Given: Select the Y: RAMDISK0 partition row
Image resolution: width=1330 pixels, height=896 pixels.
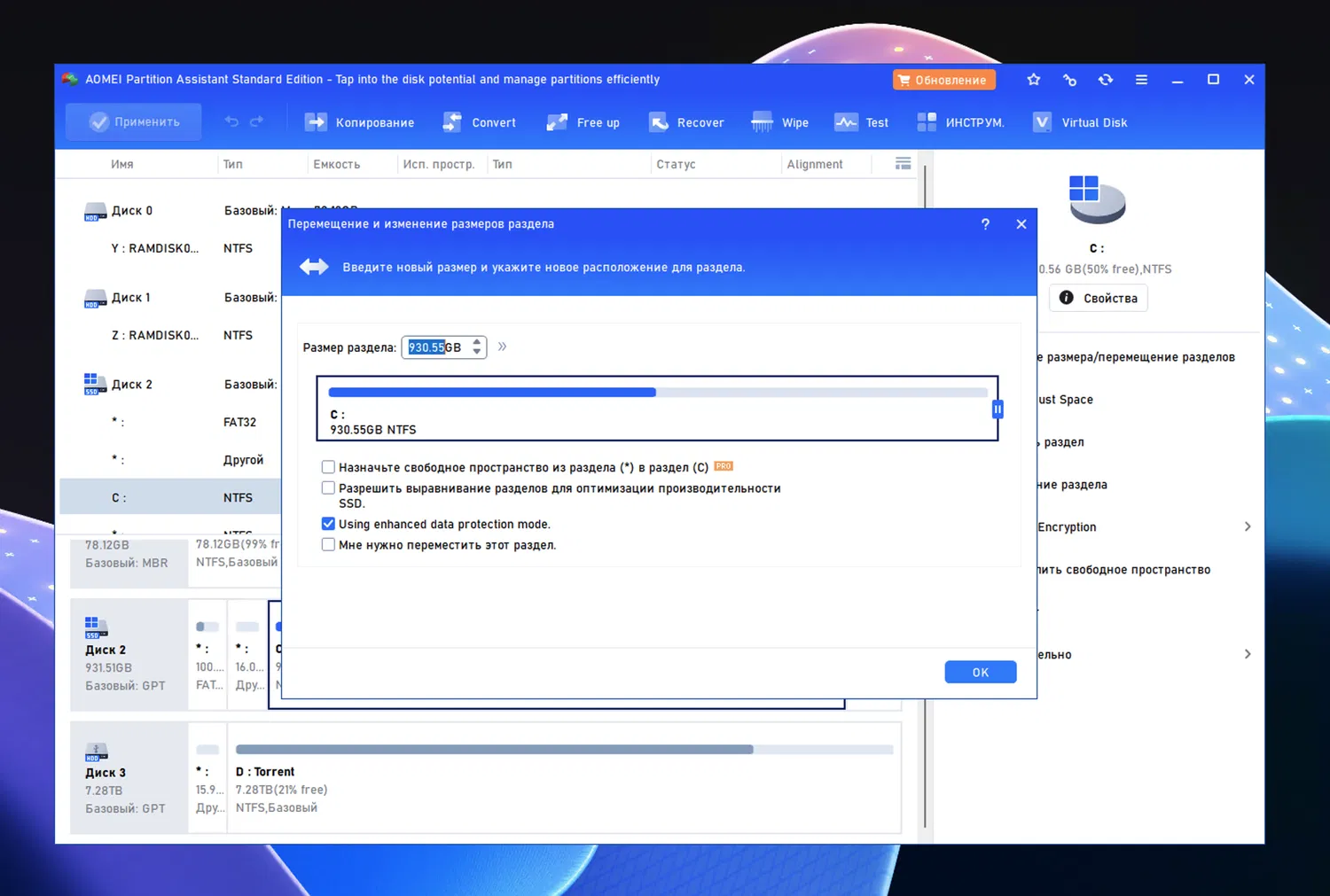Looking at the screenshot, I should coord(170,249).
